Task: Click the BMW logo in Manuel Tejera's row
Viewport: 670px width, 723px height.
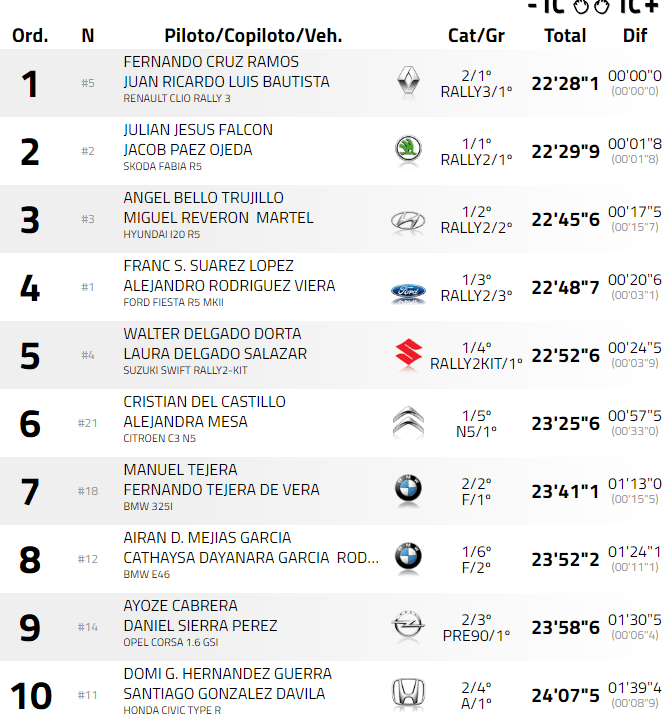Action: (x=407, y=489)
